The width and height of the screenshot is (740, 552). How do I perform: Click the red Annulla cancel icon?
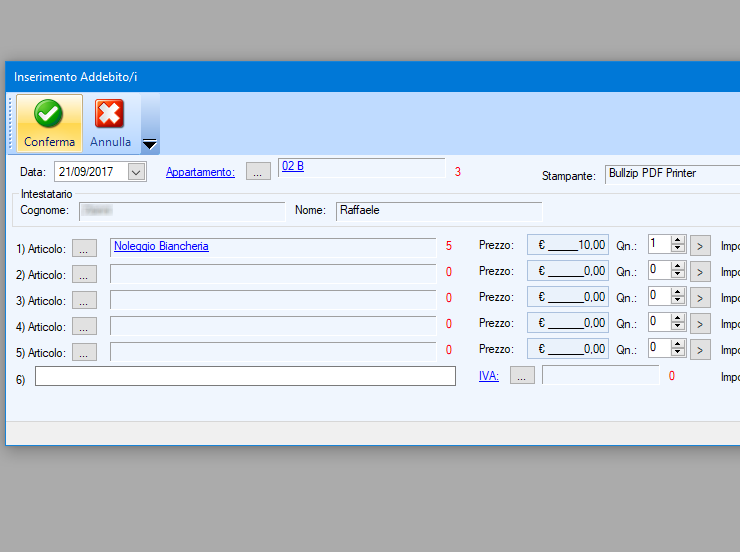click(110, 123)
